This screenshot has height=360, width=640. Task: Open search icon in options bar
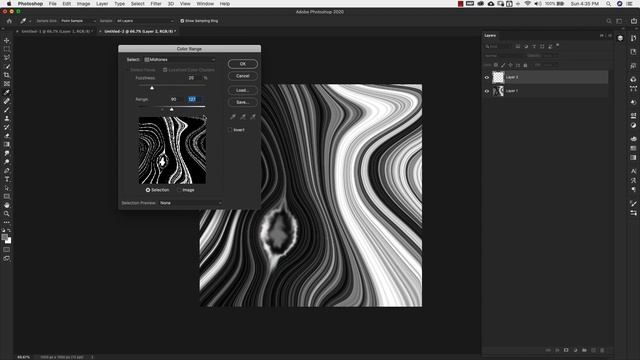point(609,21)
